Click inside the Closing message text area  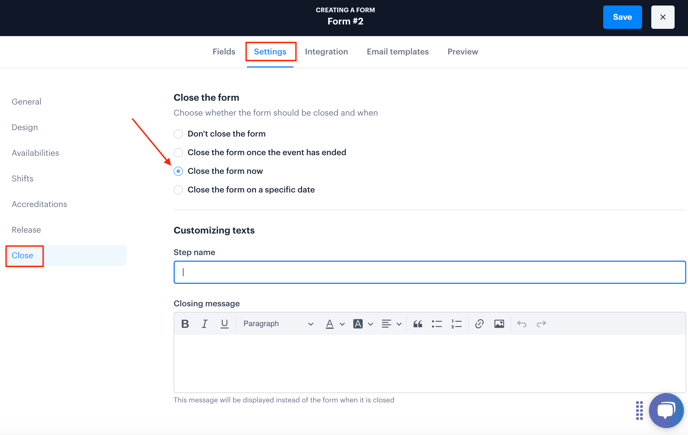coord(430,363)
